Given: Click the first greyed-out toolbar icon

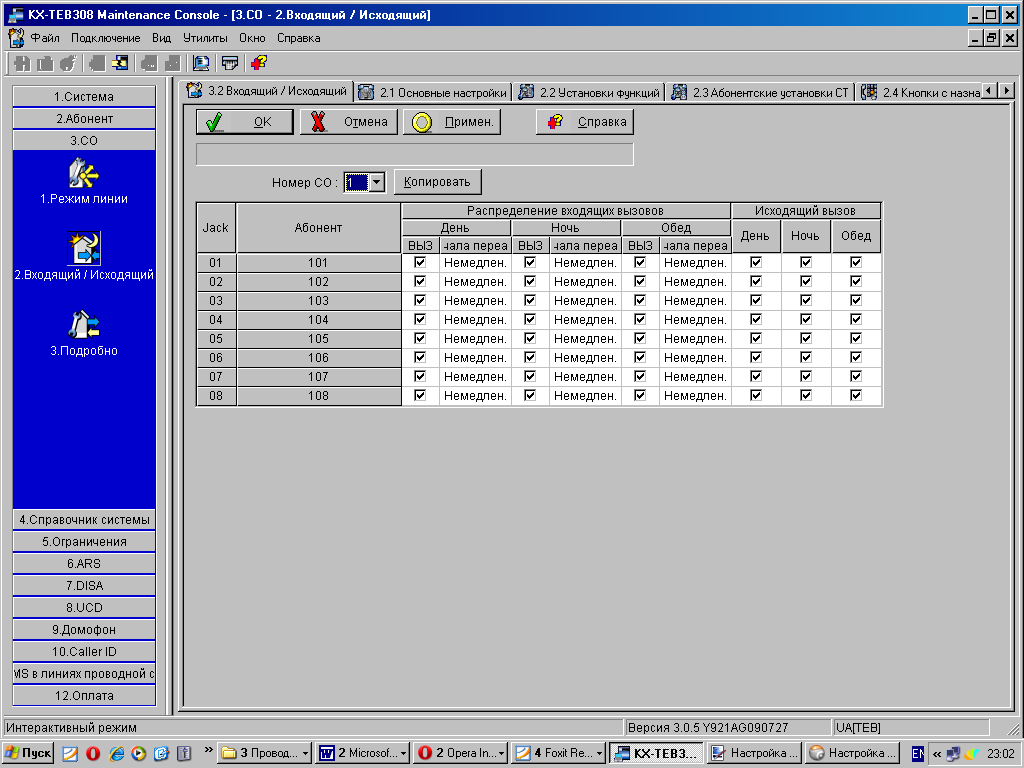Looking at the screenshot, I should pyautogui.click(x=22, y=63).
